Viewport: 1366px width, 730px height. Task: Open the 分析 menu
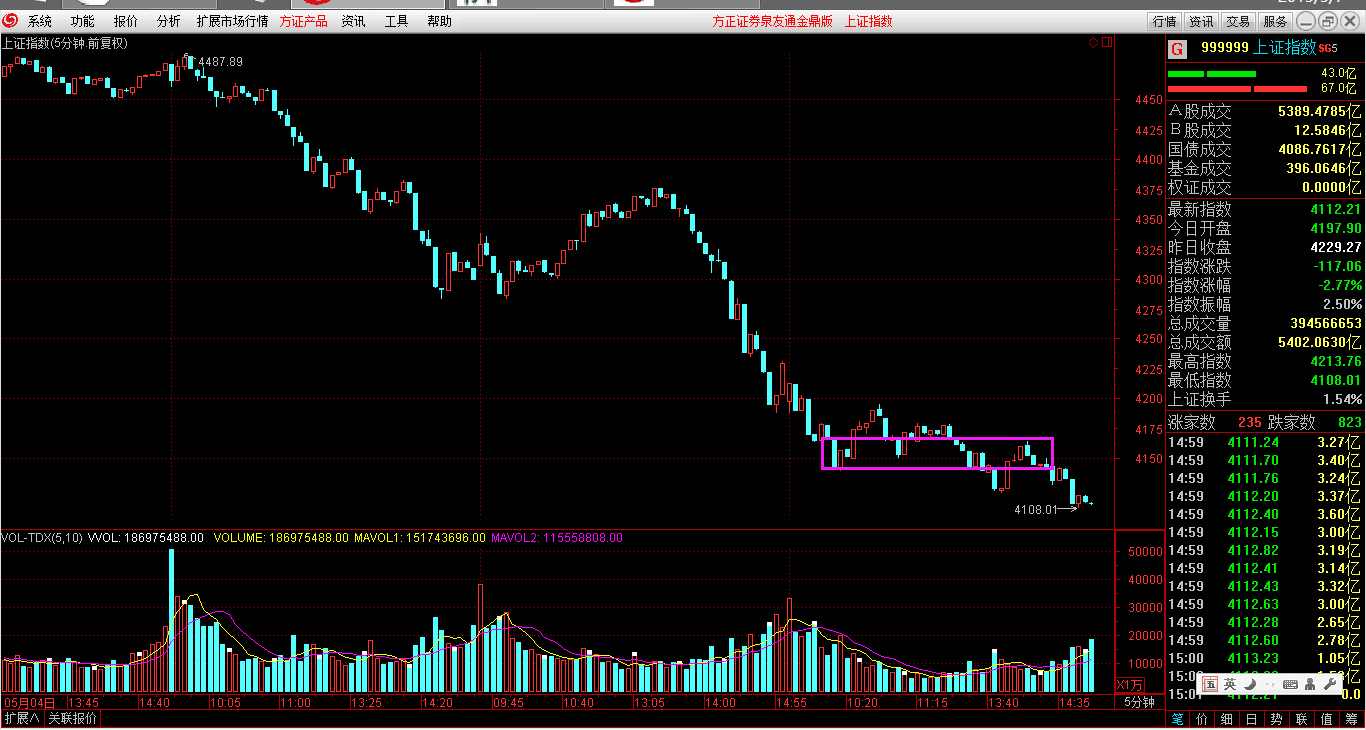point(169,21)
